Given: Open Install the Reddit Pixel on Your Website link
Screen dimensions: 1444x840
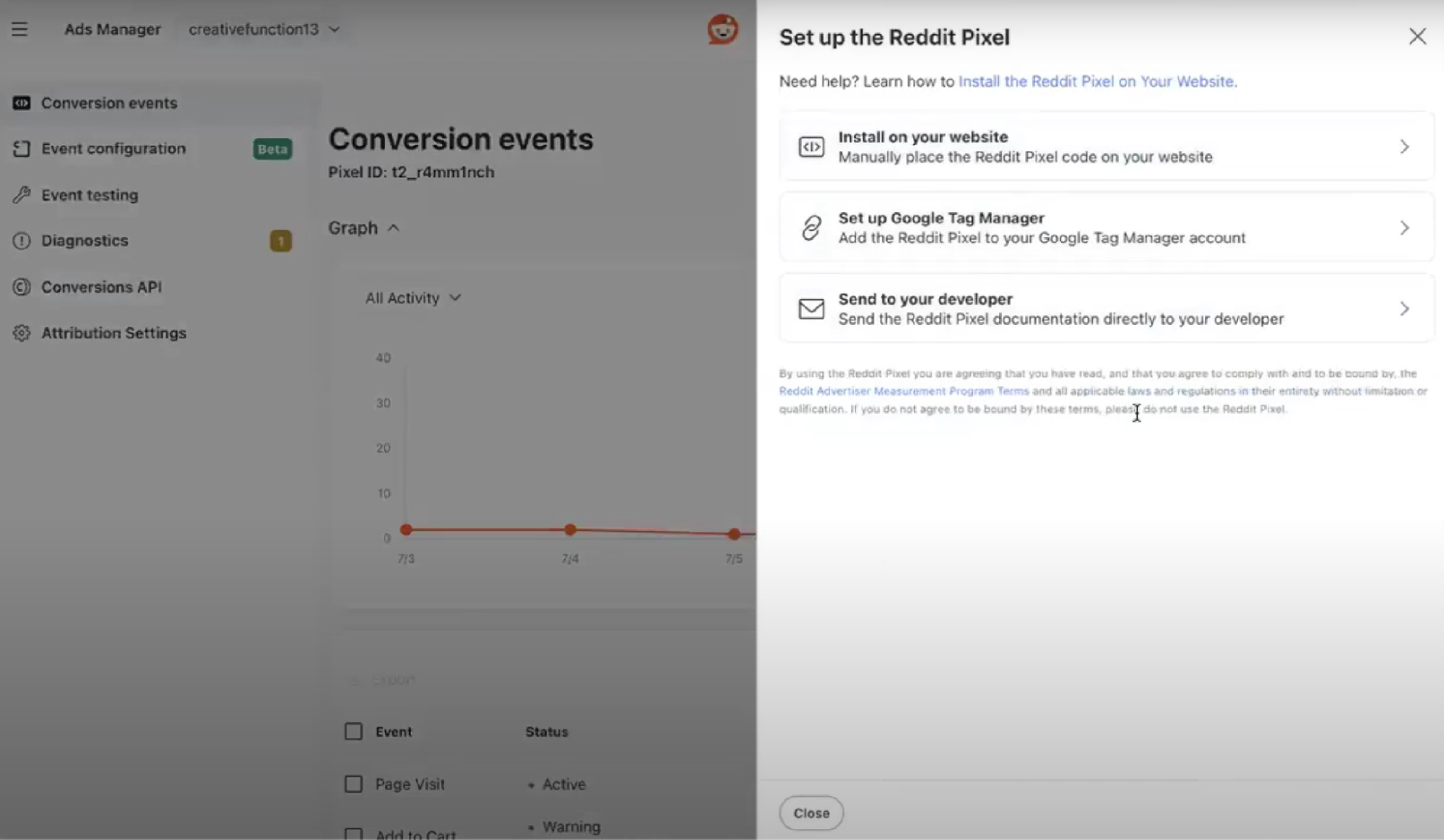Looking at the screenshot, I should 1097,82.
